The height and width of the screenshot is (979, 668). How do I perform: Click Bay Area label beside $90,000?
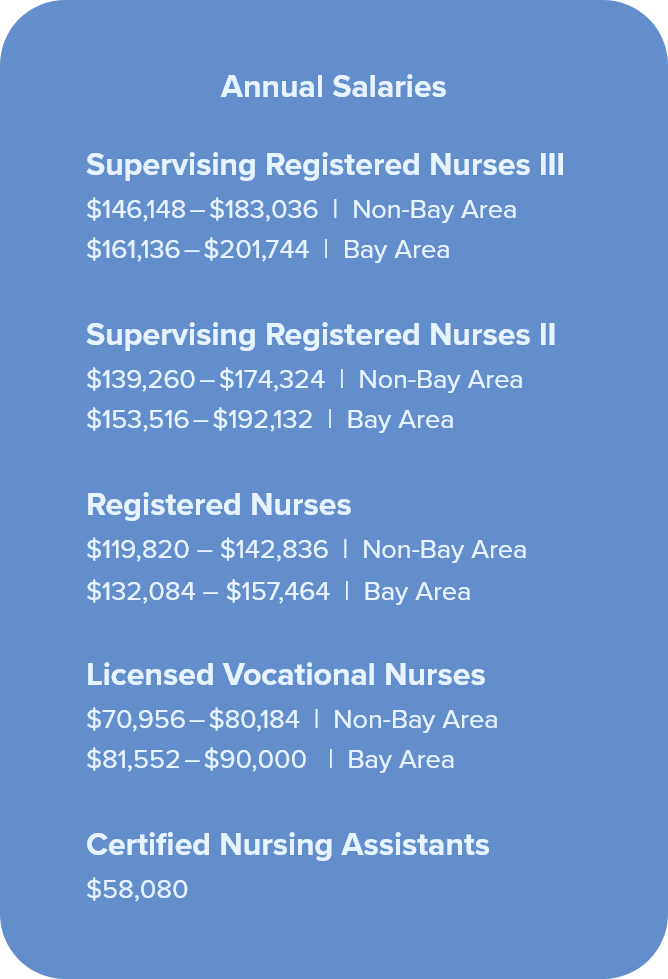point(400,759)
